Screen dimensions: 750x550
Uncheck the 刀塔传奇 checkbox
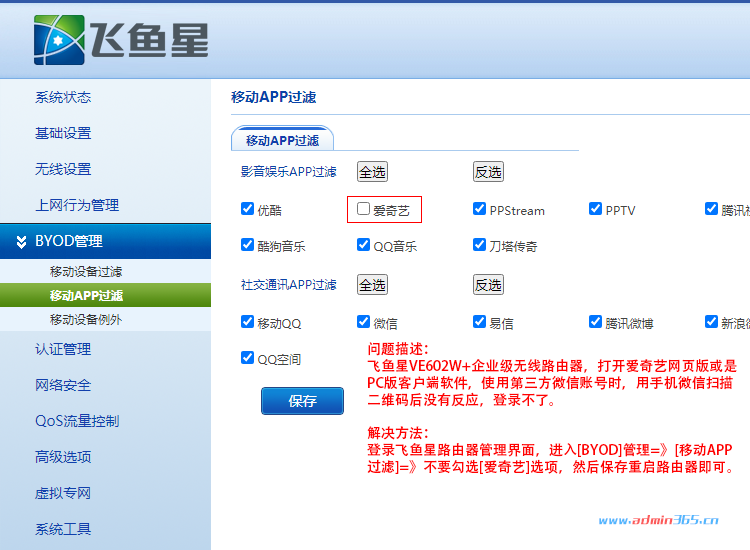pos(479,244)
